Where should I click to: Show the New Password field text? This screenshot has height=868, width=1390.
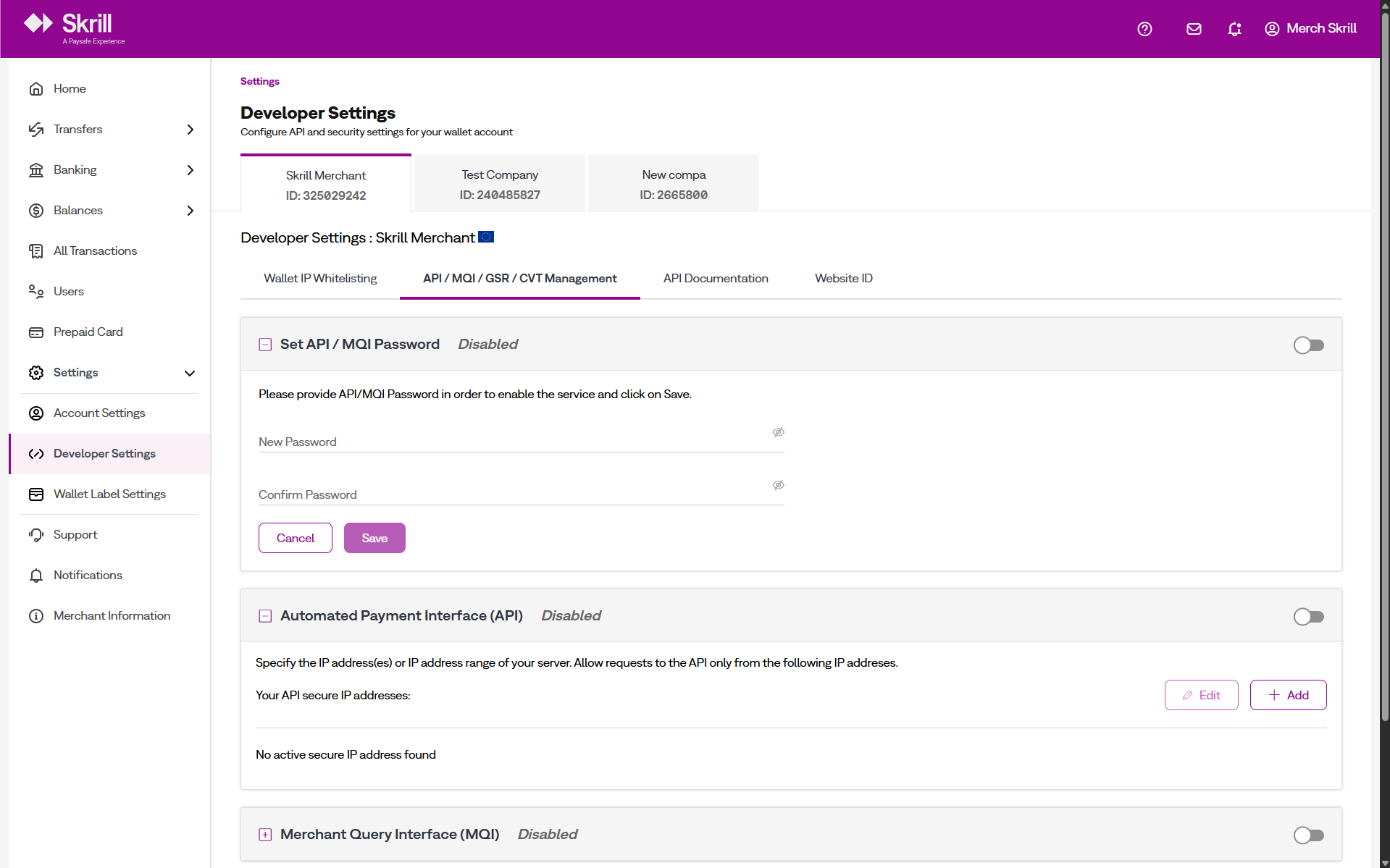coord(778,432)
